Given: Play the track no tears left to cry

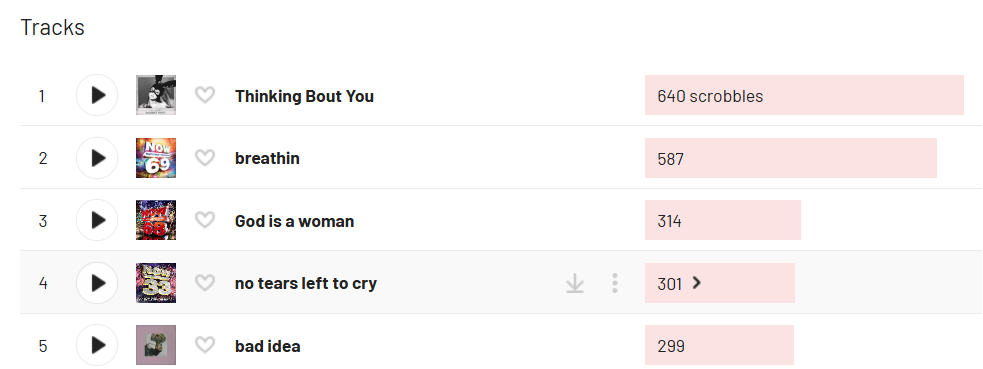Looking at the screenshot, I should [x=97, y=283].
